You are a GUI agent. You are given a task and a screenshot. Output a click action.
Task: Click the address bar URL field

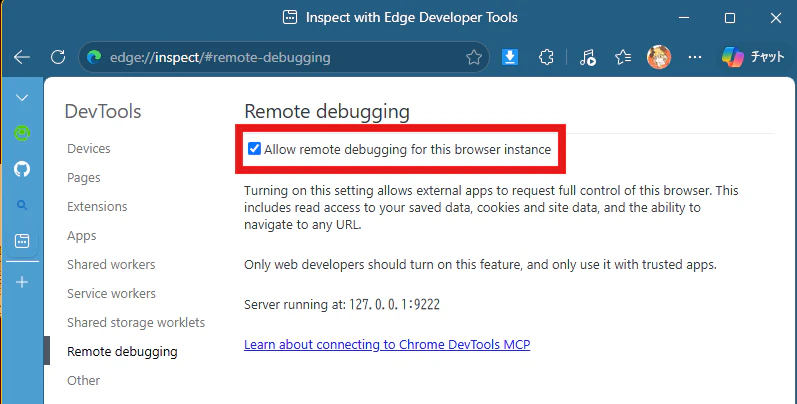click(x=285, y=57)
